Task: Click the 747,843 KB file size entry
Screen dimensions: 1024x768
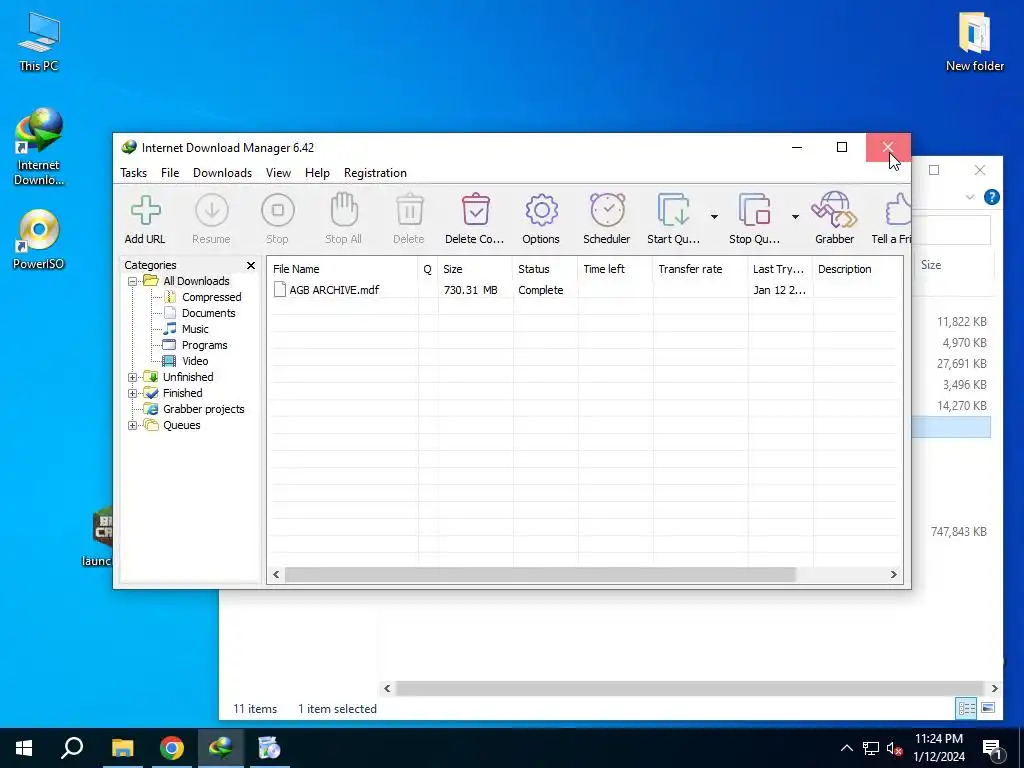Action: click(959, 532)
